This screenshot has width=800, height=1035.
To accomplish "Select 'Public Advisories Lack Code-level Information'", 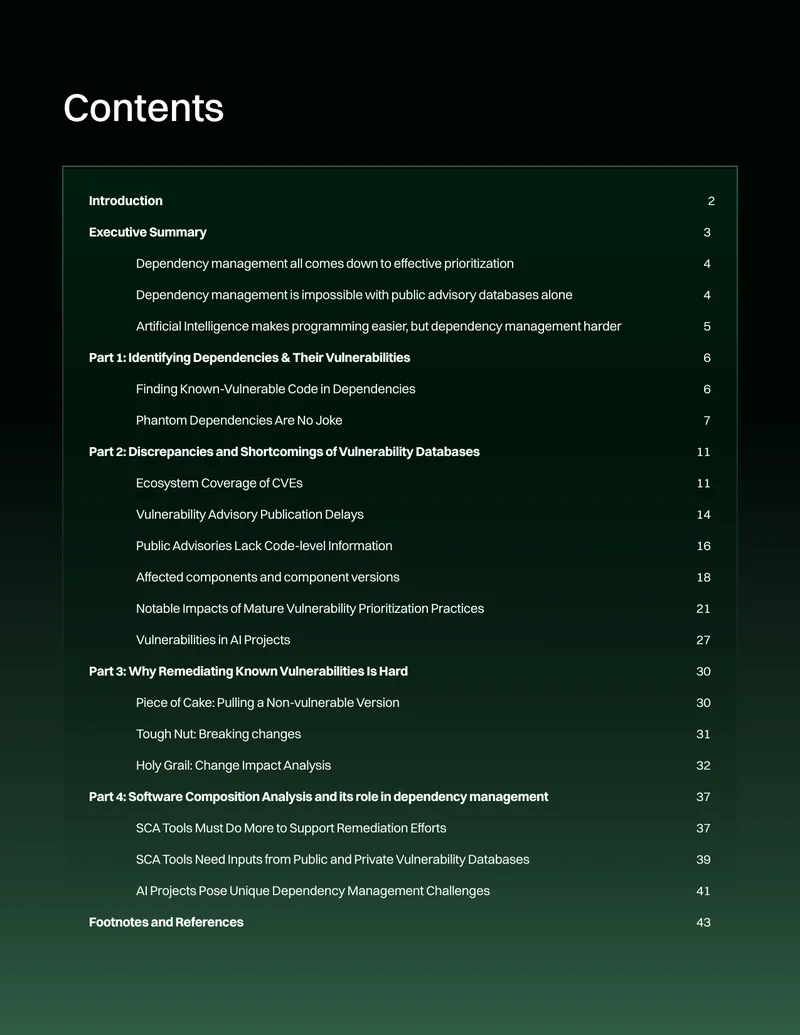I will [264, 546].
